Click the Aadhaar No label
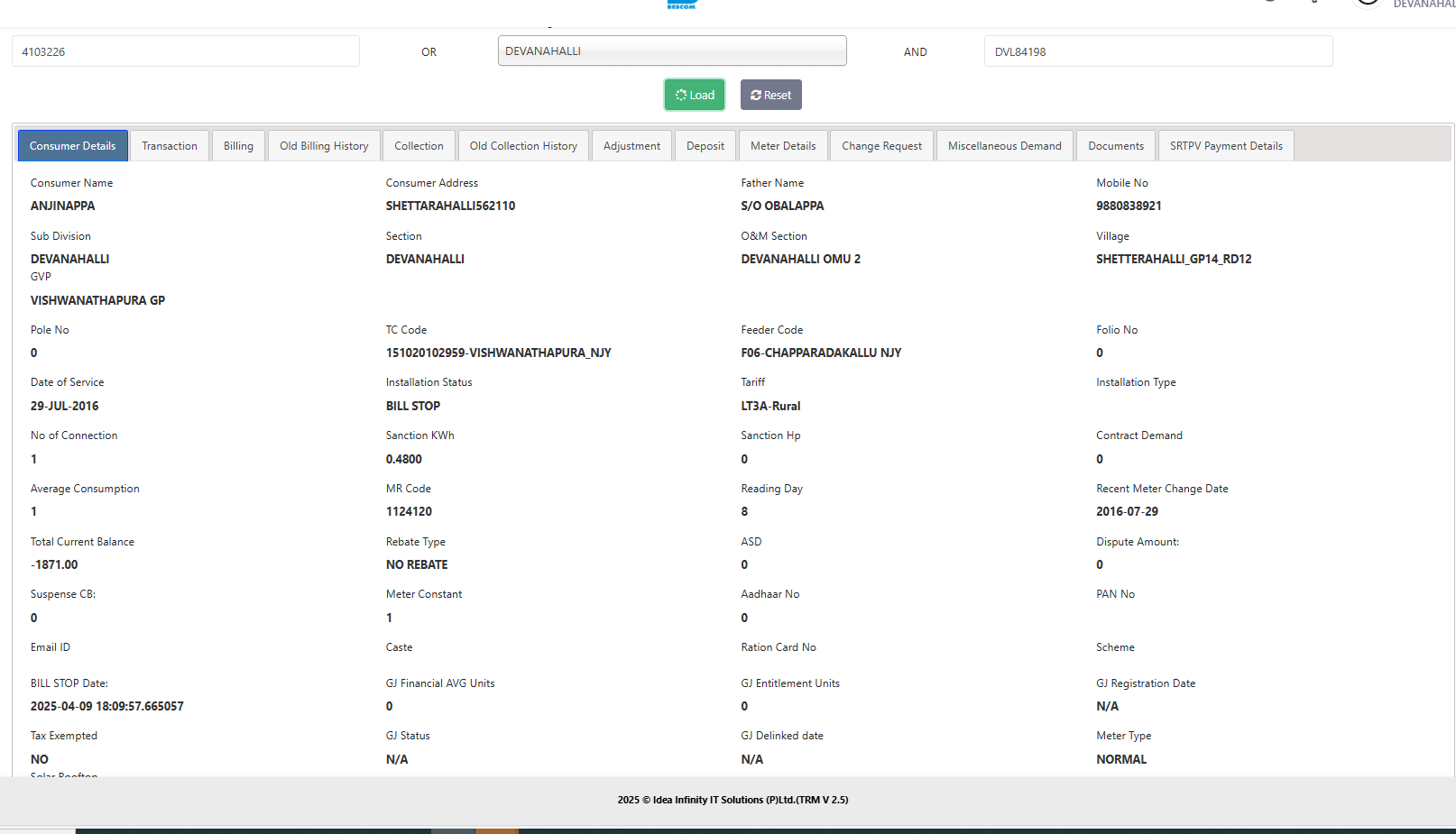1456x834 pixels. (x=770, y=594)
